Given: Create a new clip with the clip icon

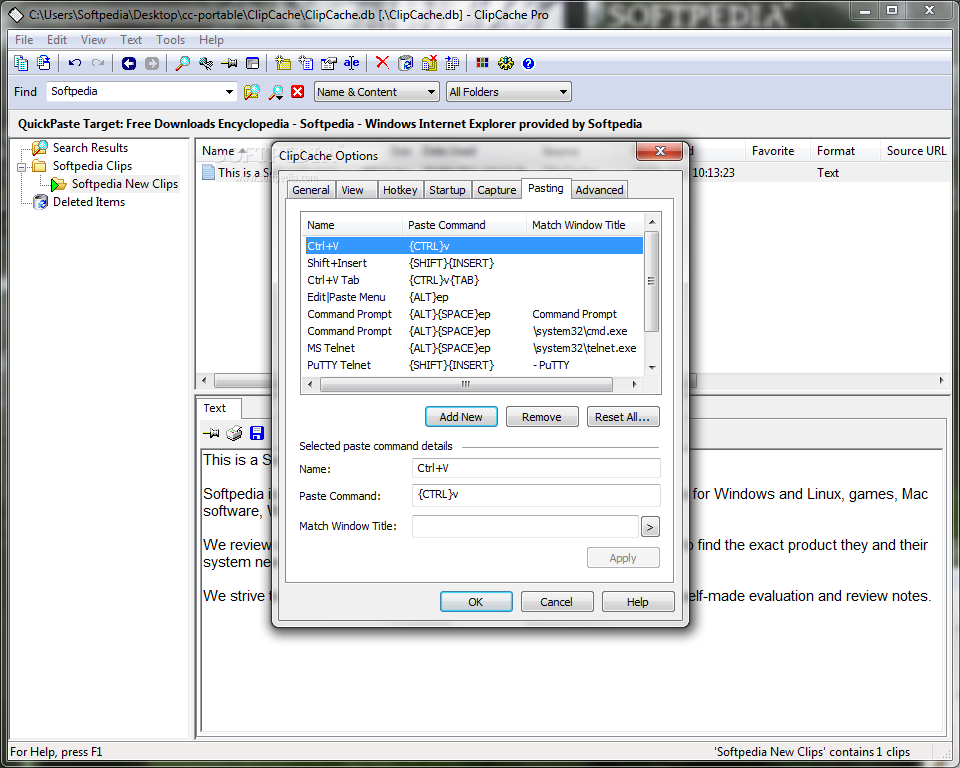Looking at the screenshot, I should (306, 63).
